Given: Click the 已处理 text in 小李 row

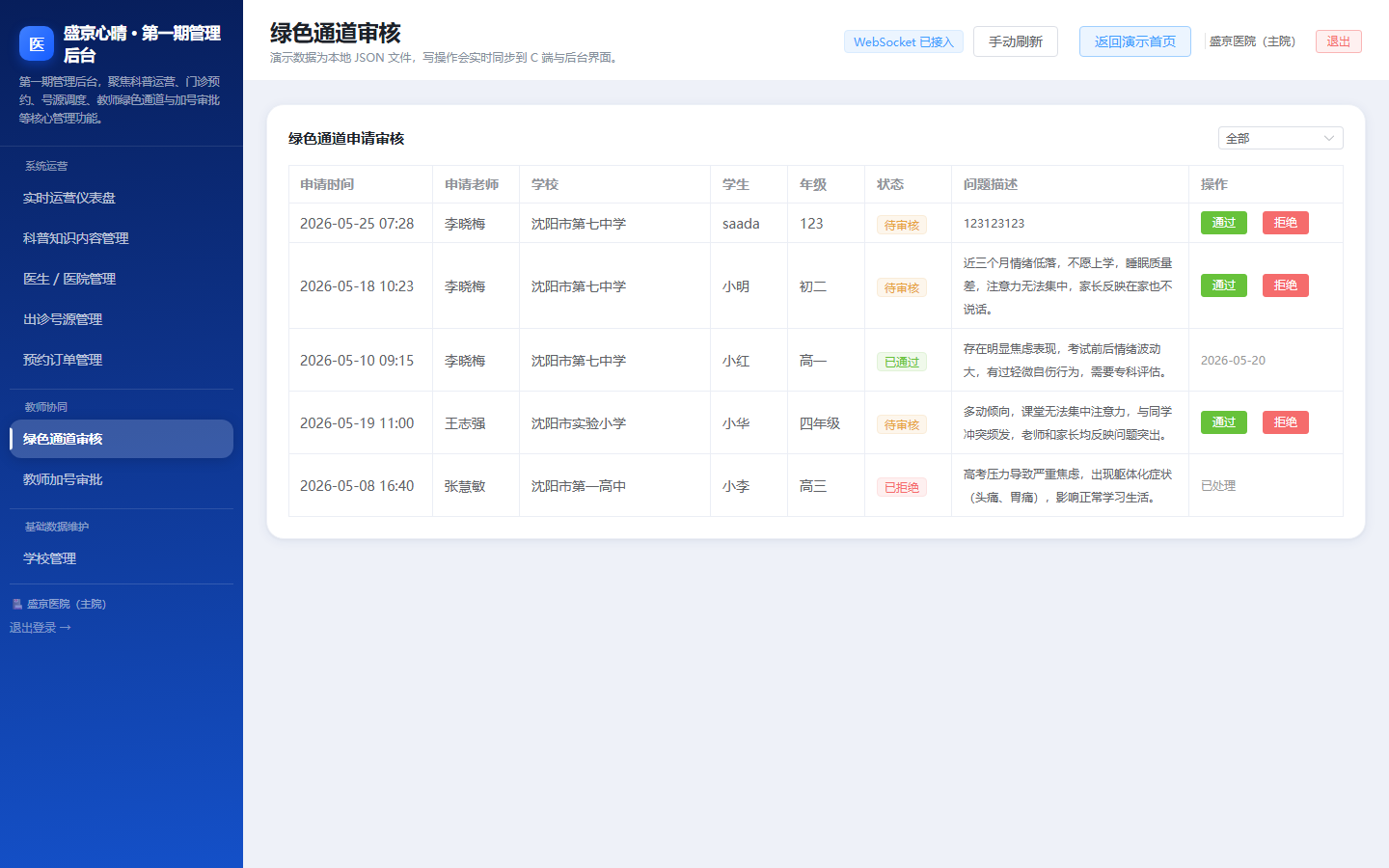Looking at the screenshot, I should click(1218, 486).
